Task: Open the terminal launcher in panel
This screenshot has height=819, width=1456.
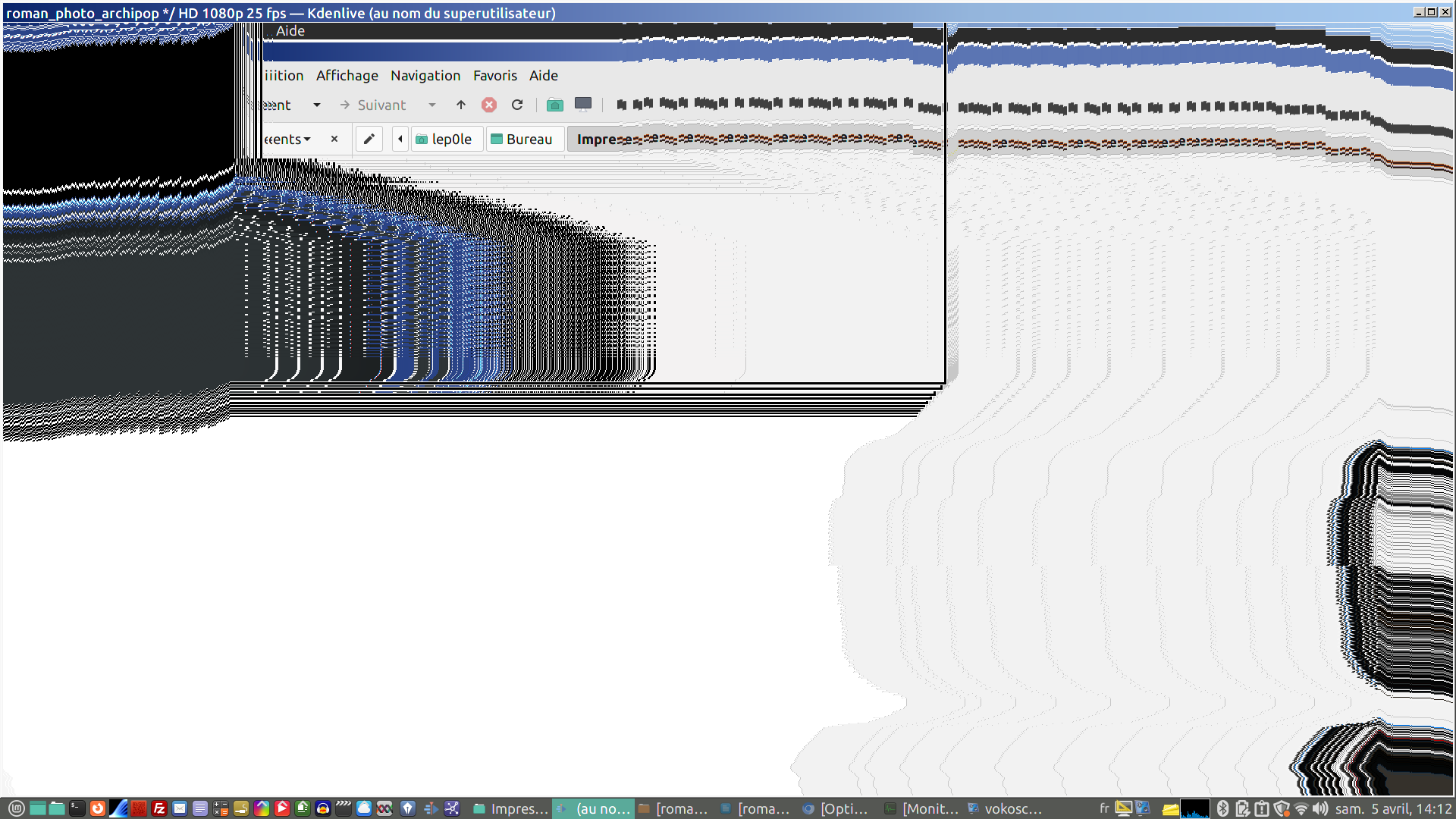Action: point(77,808)
